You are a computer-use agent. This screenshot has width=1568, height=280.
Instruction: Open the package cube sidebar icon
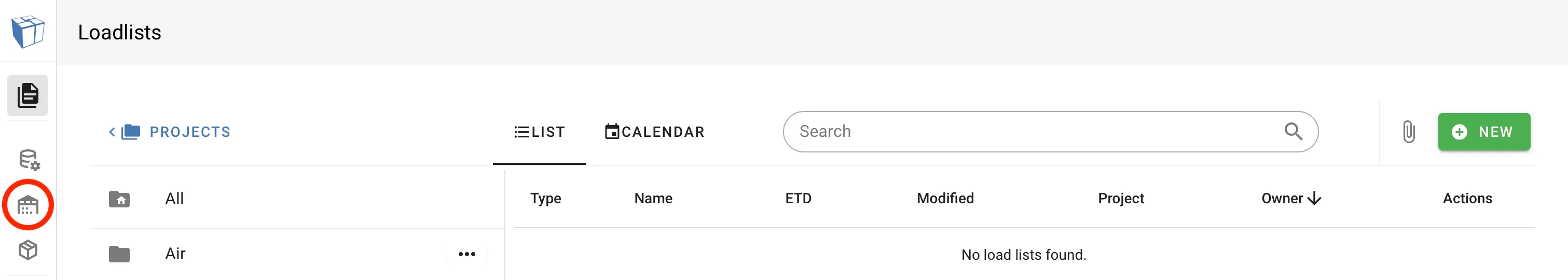[28, 250]
